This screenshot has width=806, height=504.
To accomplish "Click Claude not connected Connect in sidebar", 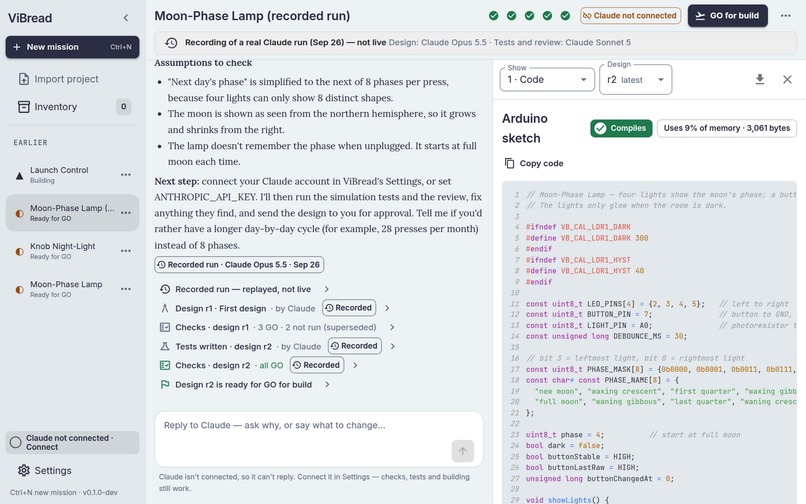I will click(72, 442).
